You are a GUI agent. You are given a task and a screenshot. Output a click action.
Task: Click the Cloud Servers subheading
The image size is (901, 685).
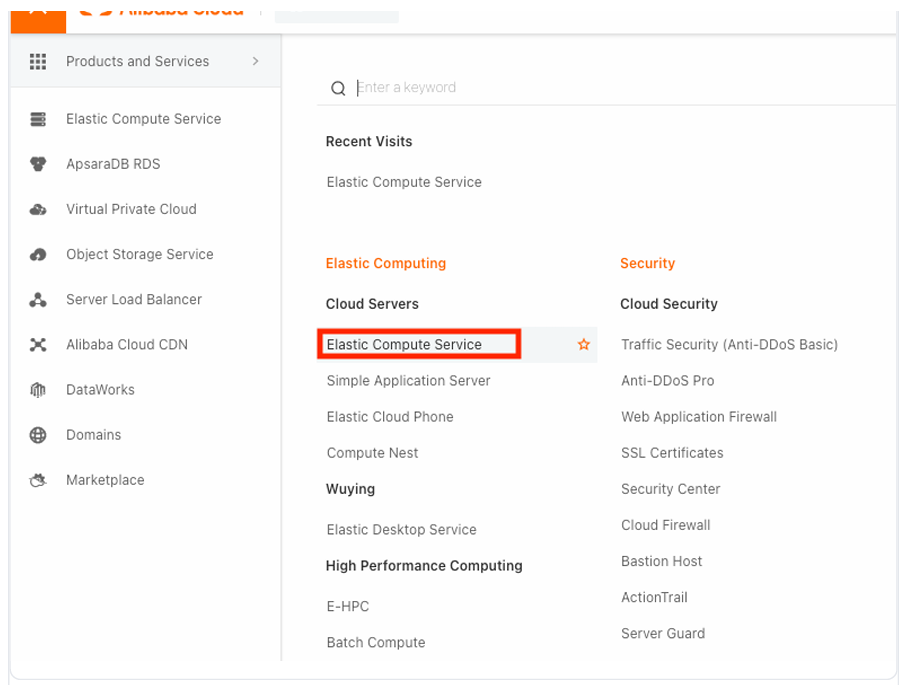[x=372, y=304]
